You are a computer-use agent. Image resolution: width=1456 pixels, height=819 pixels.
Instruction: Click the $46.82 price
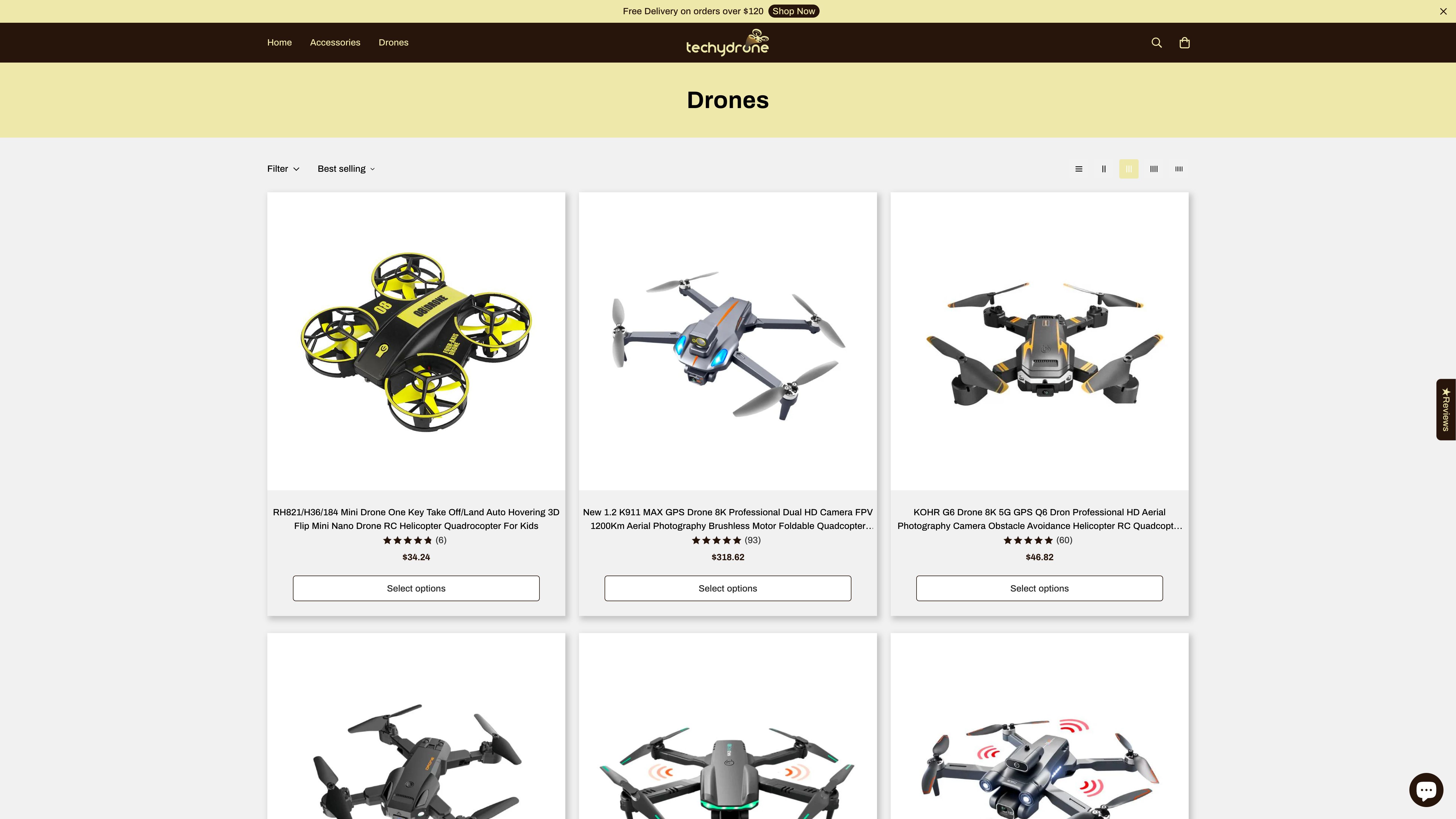click(1039, 557)
